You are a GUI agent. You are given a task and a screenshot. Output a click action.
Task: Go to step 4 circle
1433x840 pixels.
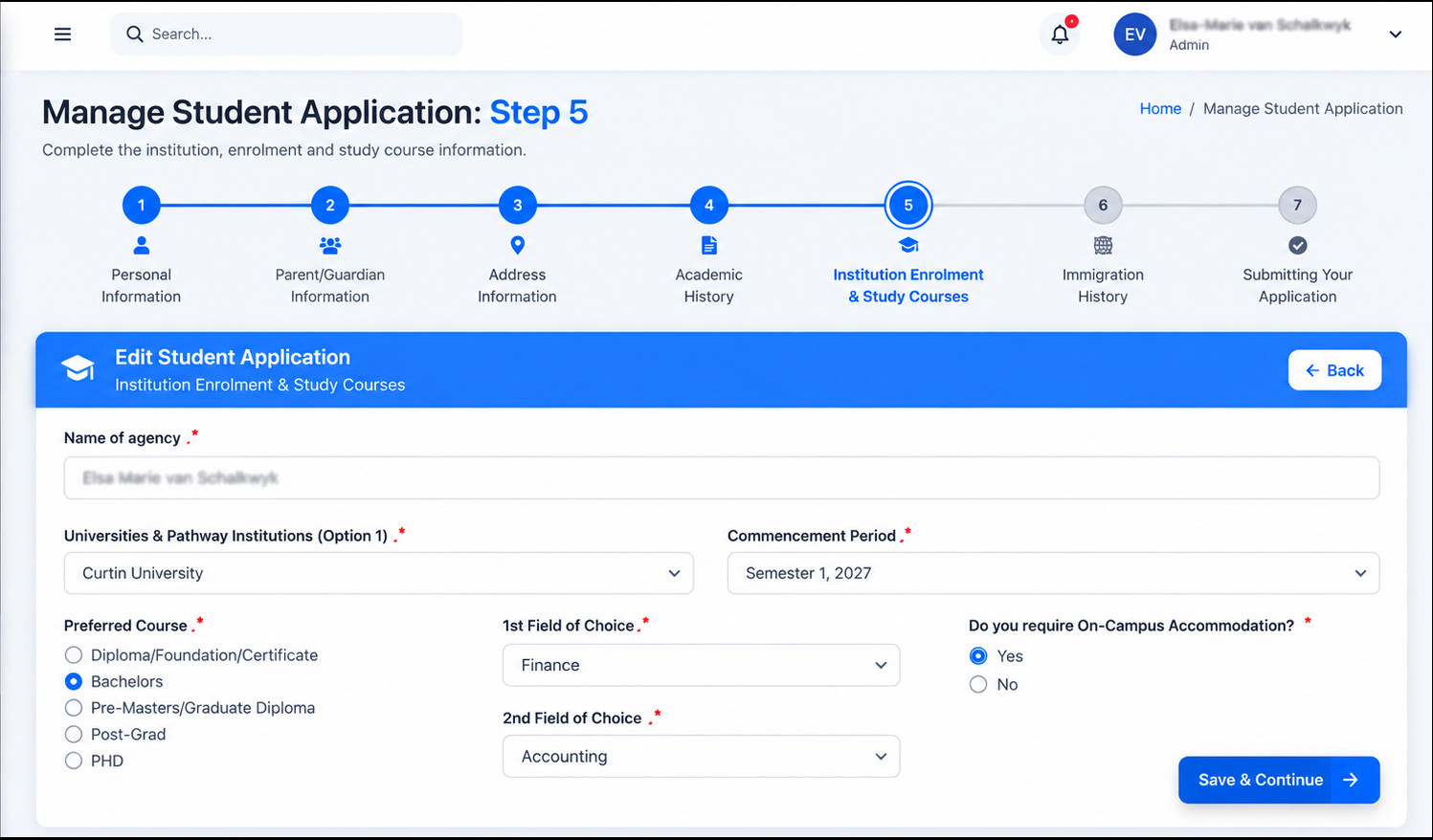tap(709, 205)
